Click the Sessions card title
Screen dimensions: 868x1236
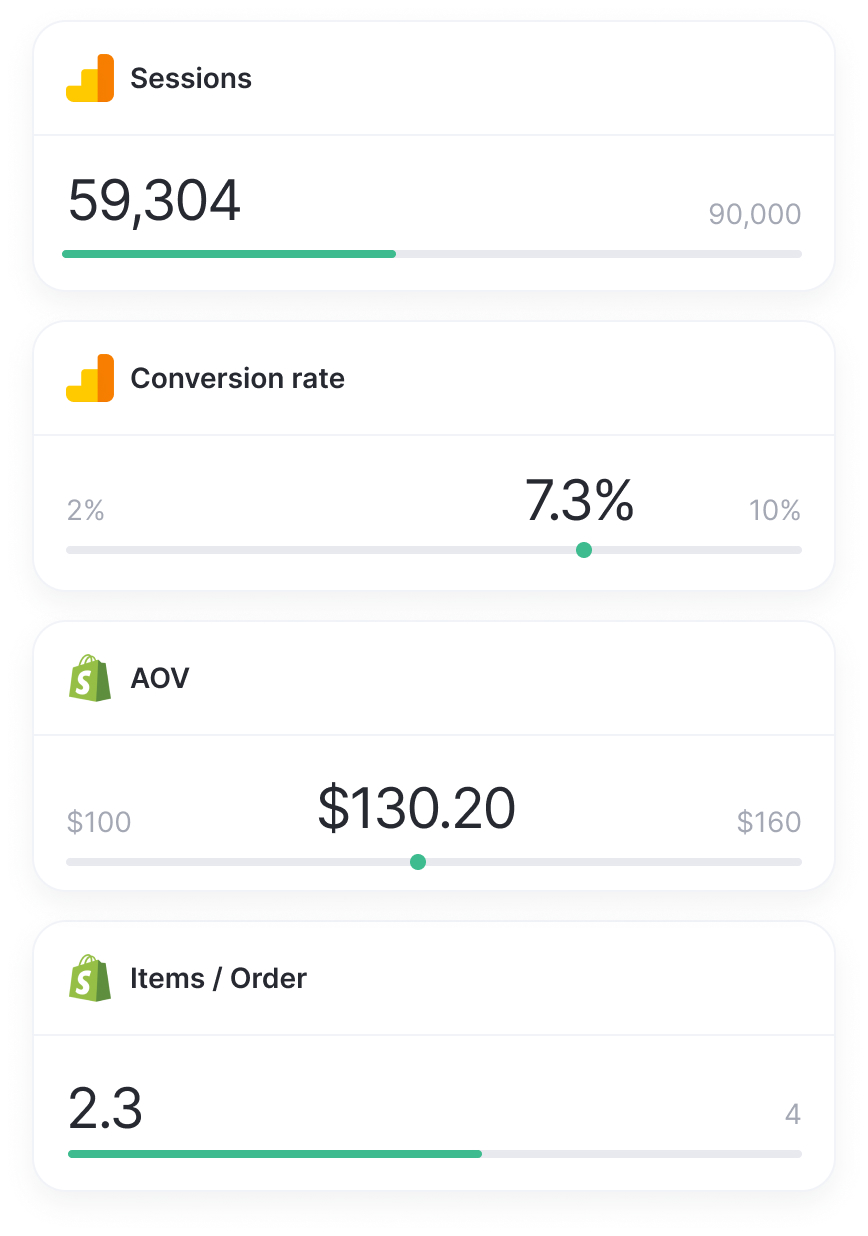coord(191,78)
